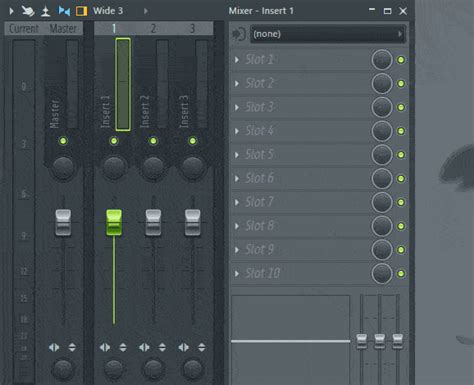The width and height of the screenshot is (474, 385).
Task: Click the Insert 2 volume fader
Action: [x=153, y=223]
